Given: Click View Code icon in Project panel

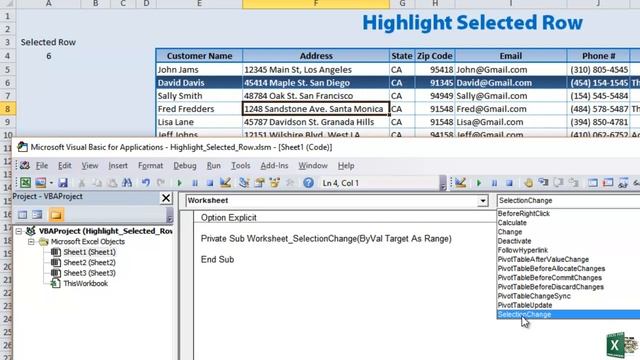Looking at the screenshot, I should click(x=22, y=215).
